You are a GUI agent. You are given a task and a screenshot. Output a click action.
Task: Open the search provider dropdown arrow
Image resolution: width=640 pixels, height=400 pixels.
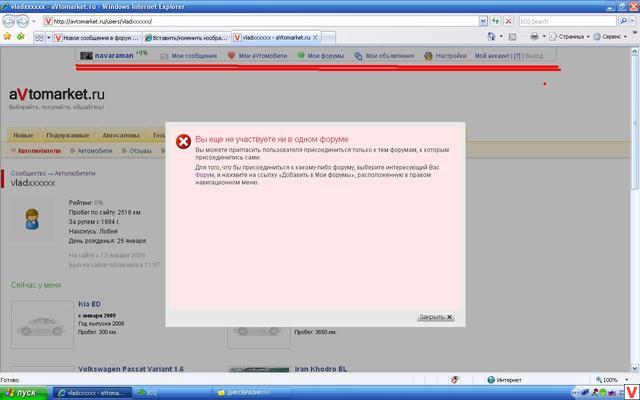[633, 21]
